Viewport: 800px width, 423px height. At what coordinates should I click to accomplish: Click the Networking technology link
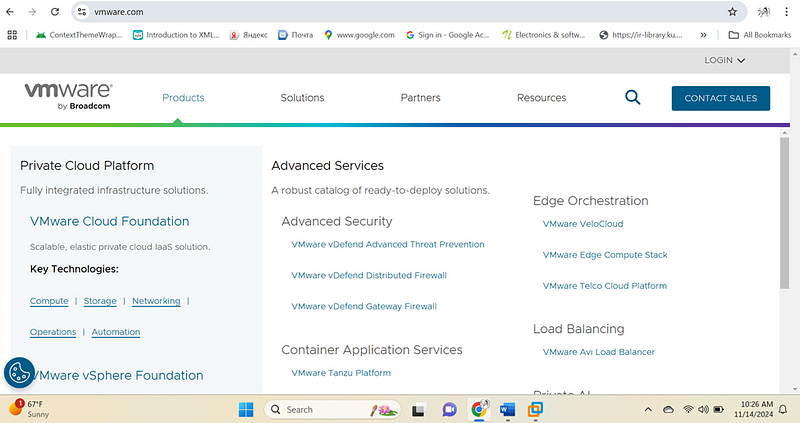(x=156, y=301)
